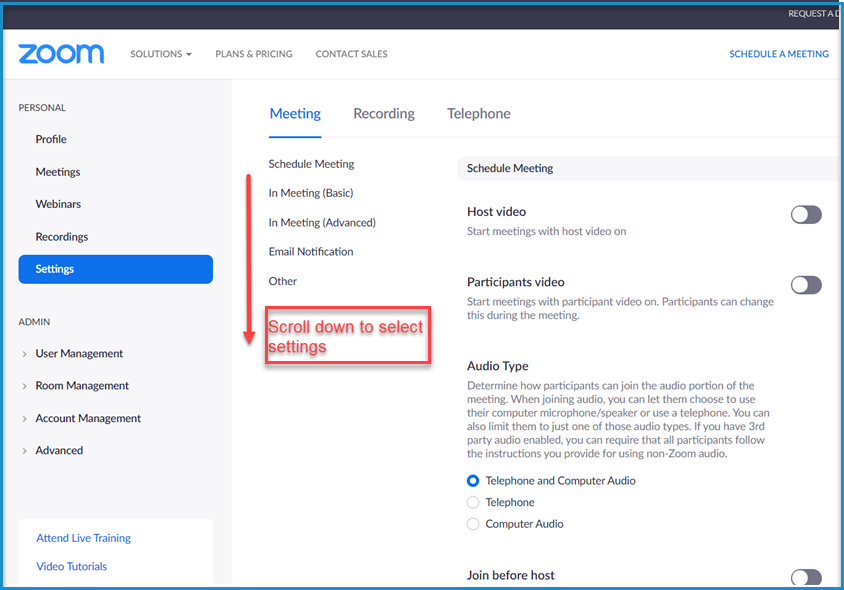Open User Management section

point(79,353)
